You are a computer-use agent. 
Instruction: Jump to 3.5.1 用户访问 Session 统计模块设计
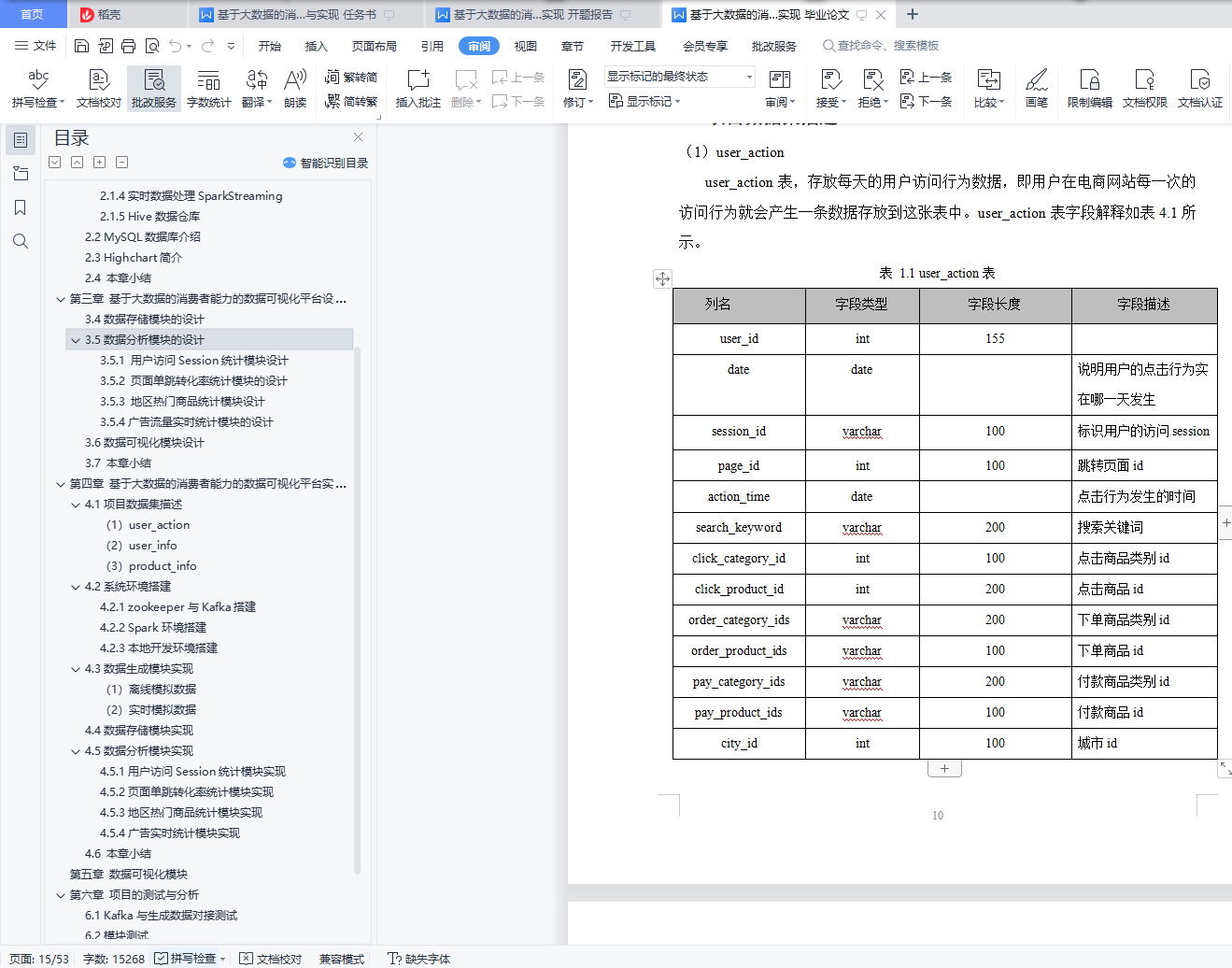point(194,361)
